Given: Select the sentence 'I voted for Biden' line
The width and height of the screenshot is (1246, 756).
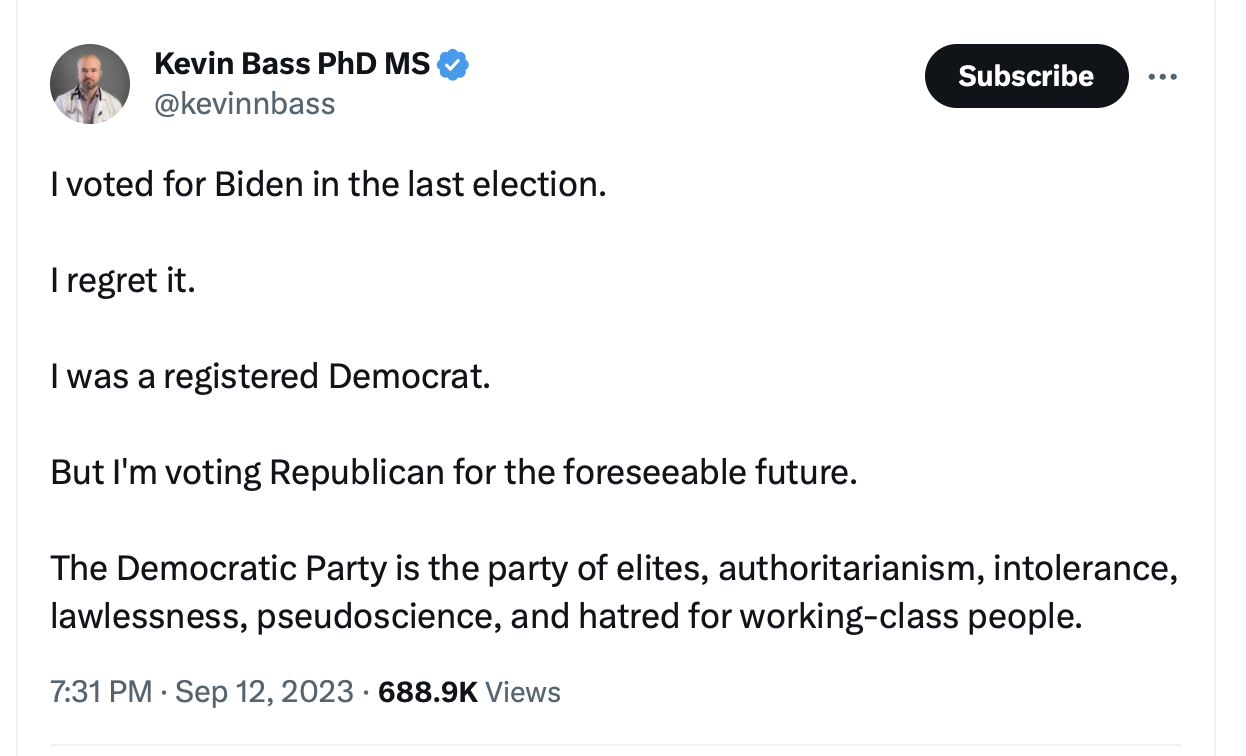Looking at the screenshot, I should (329, 184).
